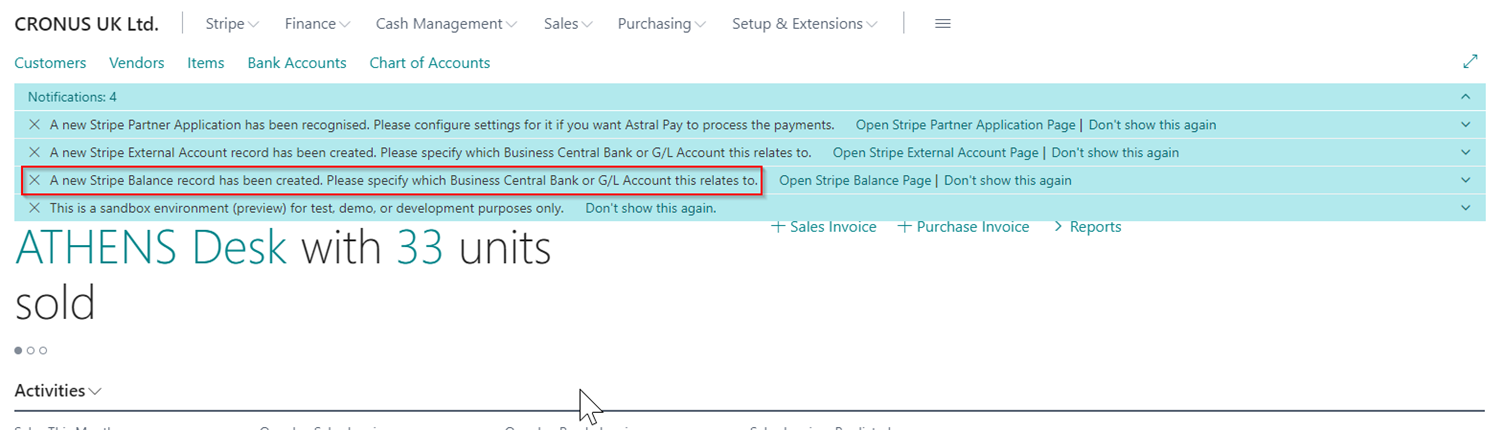
Task: Open the Finance dropdown menu
Action: pyautogui.click(x=316, y=24)
